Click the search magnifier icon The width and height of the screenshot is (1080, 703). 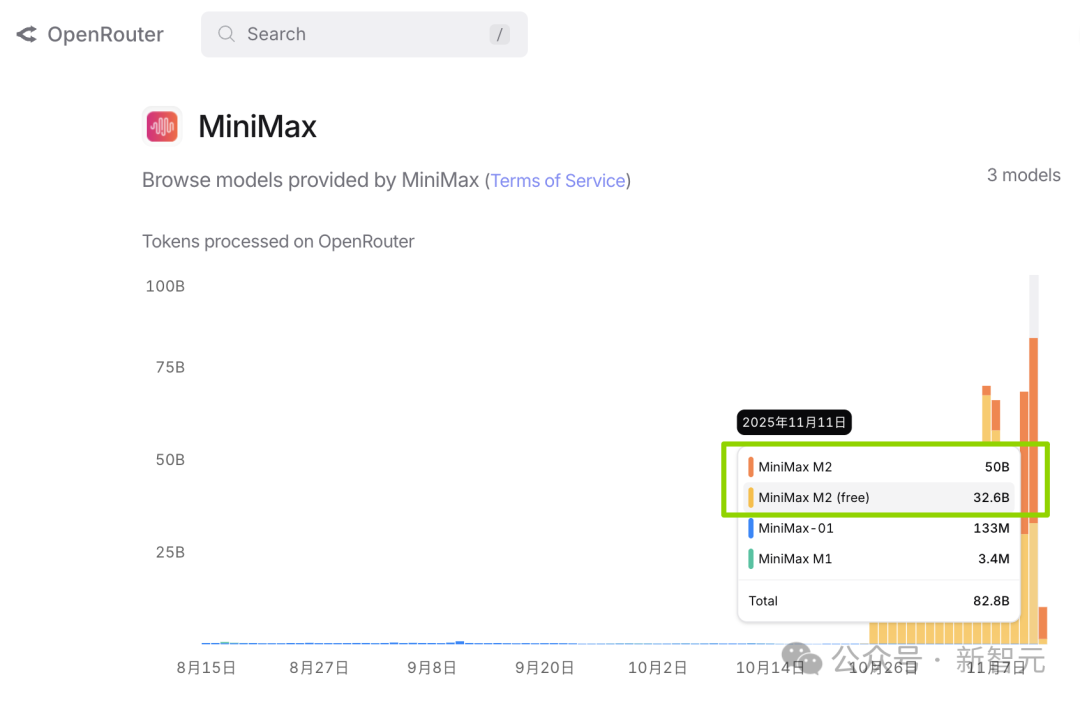pos(227,34)
